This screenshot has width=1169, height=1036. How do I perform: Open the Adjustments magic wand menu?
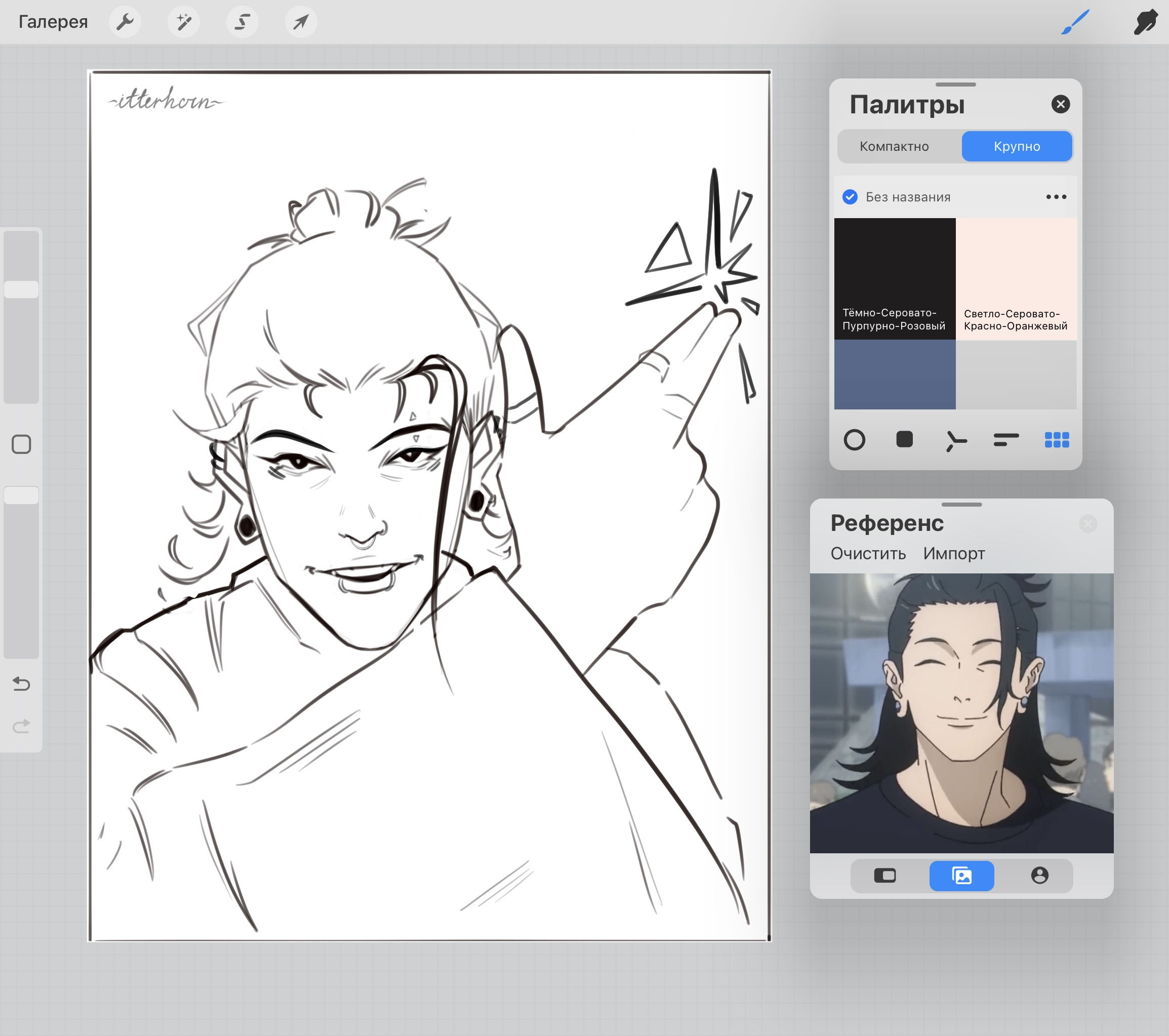184,22
